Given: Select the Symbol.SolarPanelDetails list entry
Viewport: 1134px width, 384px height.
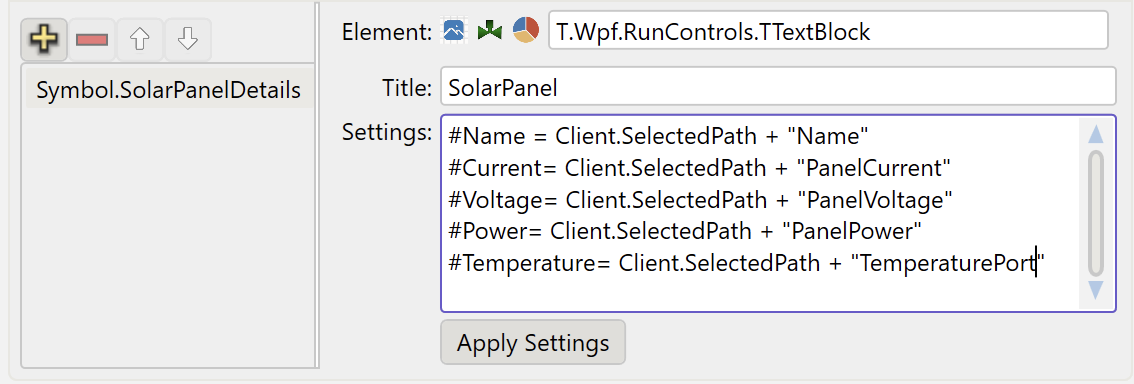Looking at the screenshot, I should pyautogui.click(x=169, y=90).
